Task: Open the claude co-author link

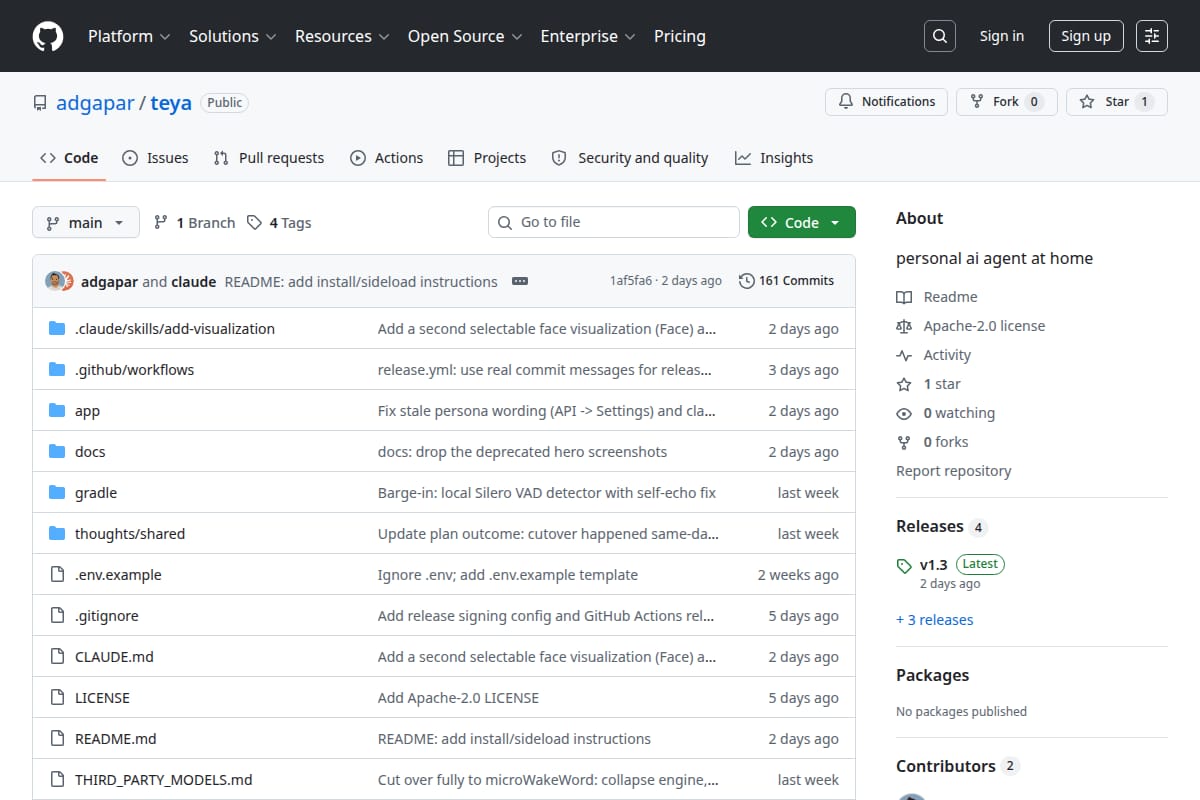Action: tap(194, 282)
